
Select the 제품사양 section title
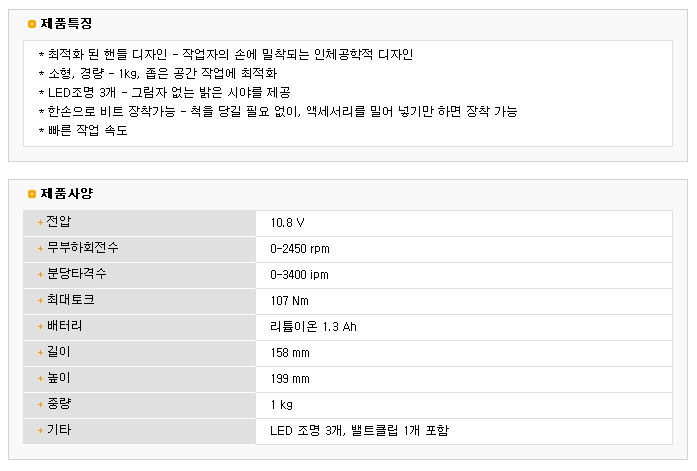tap(67, 194)
